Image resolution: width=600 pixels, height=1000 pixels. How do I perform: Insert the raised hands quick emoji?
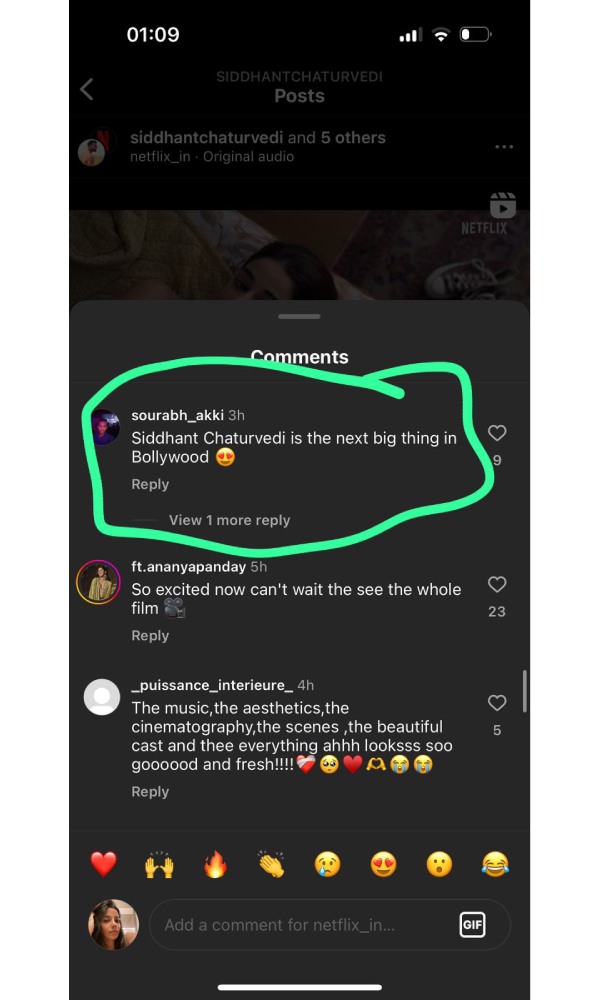coord(159,864)
